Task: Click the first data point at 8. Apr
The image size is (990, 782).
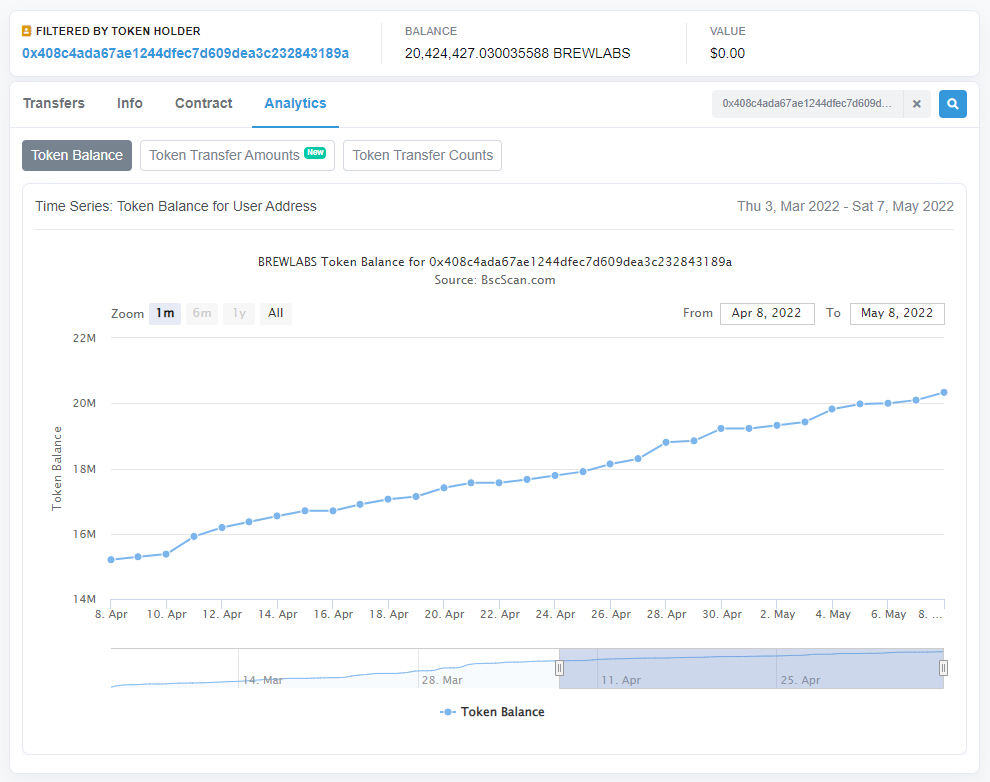Action: tap(111, 560)
